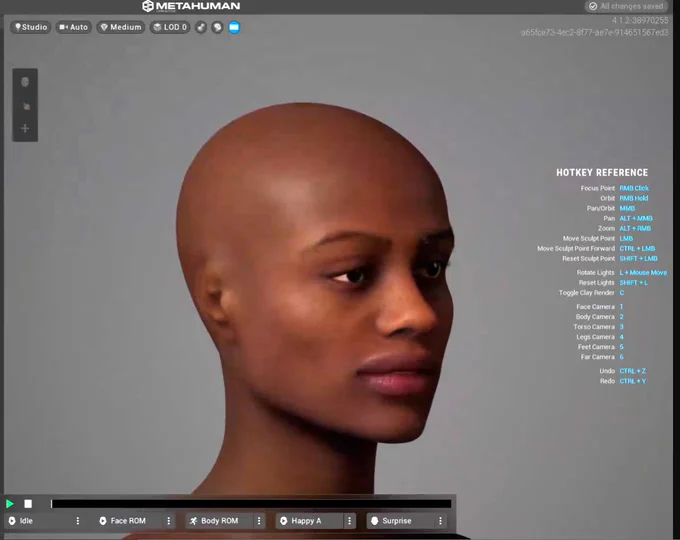680x540 pixels.
Task: Click the Happy A face icon
Action: point(283,521)
